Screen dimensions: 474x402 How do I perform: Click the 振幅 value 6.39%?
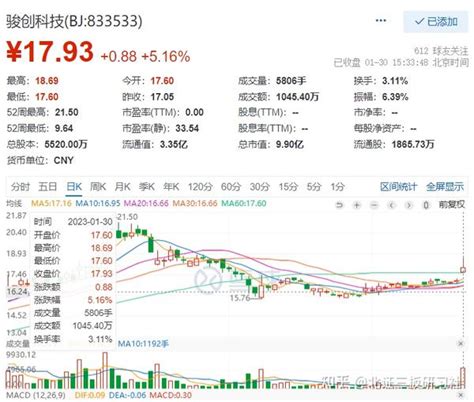click(395, 97)
